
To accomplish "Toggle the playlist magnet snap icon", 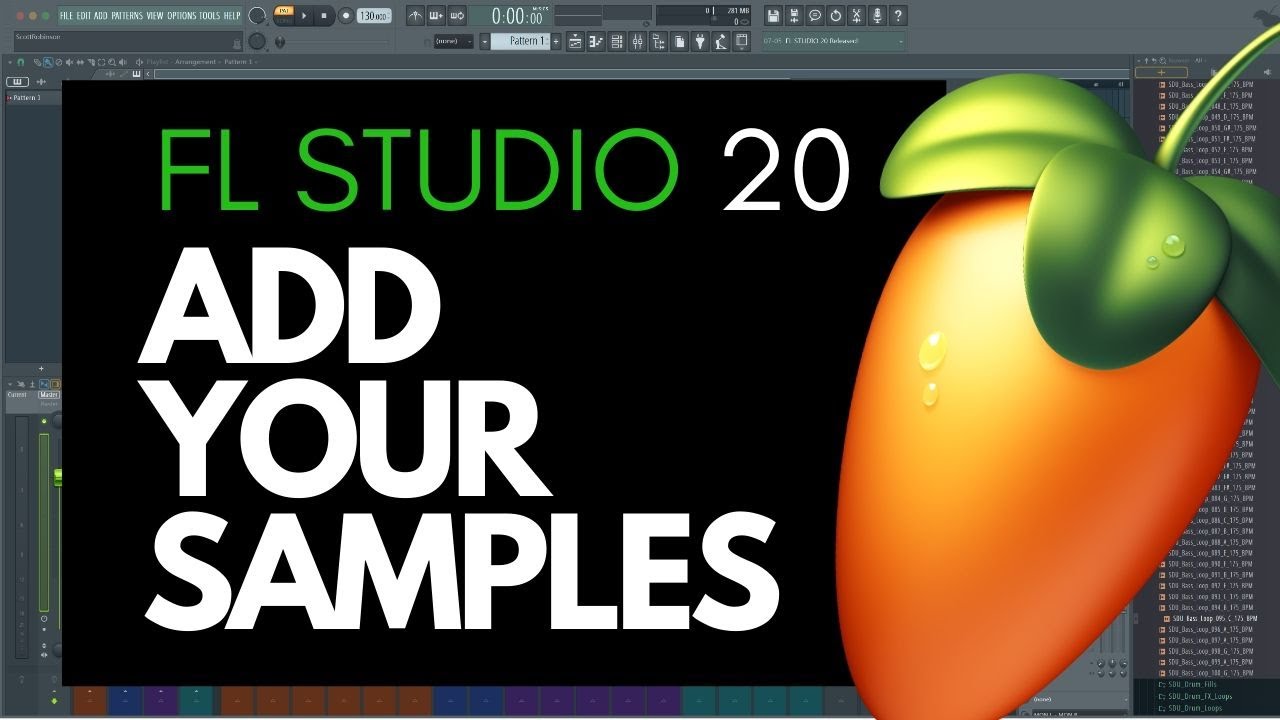I will tap(20, 62).
